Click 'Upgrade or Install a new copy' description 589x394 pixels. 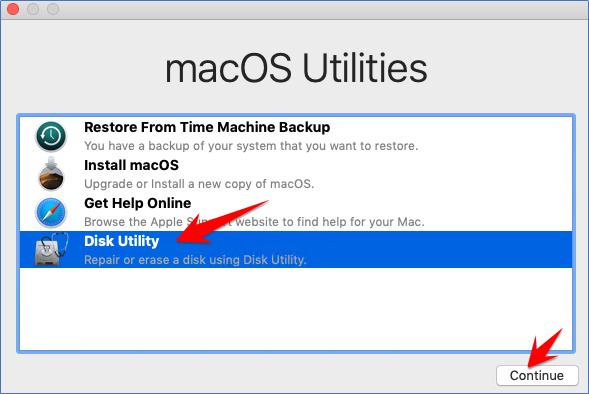[199, 184]
